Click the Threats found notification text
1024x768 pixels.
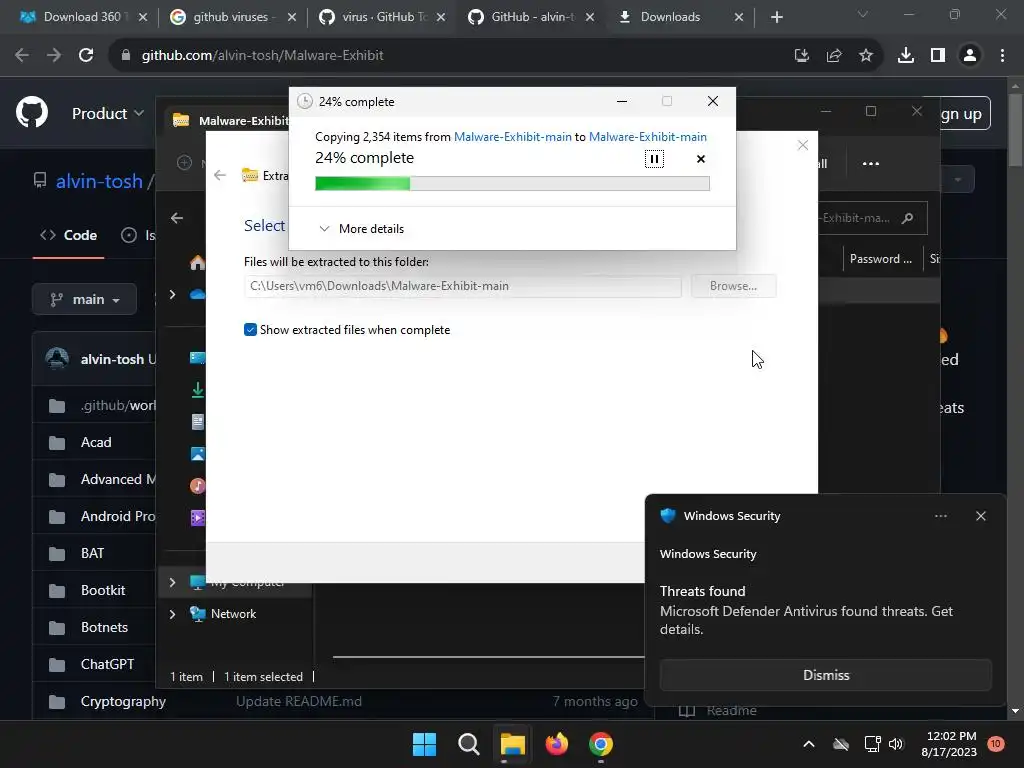point(703,591)
